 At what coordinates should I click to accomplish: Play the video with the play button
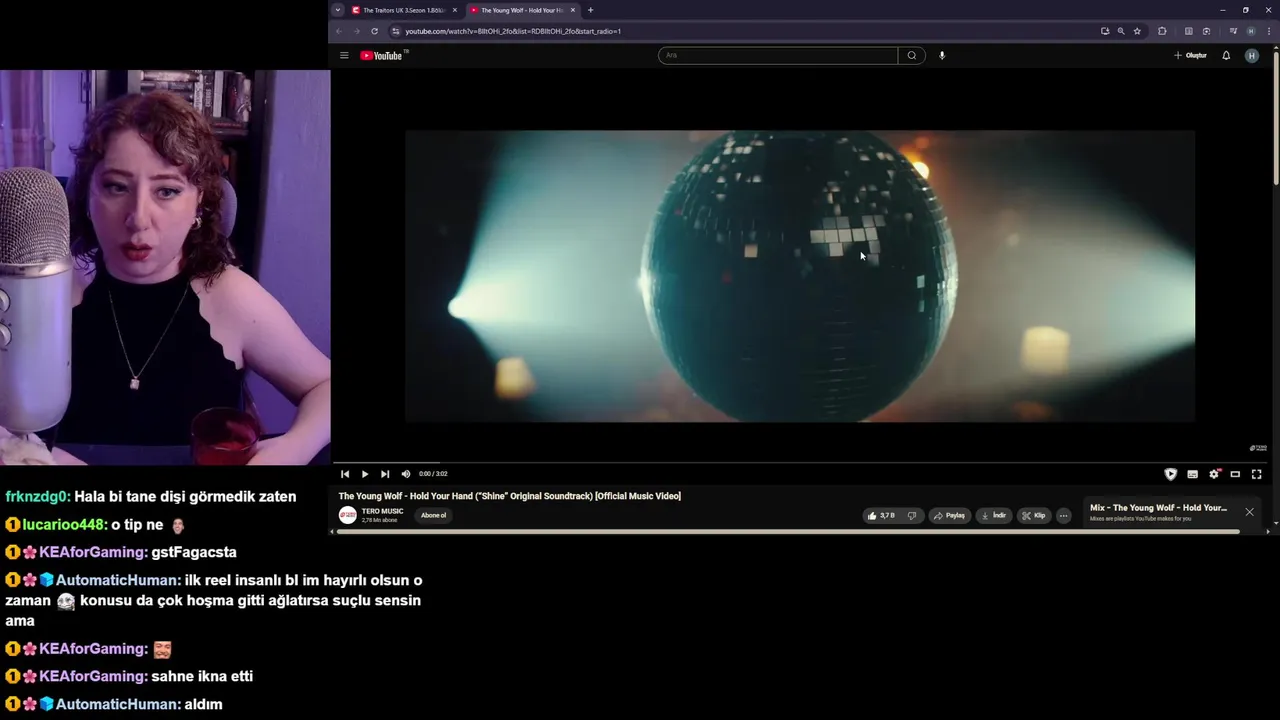tap(365, 474)
